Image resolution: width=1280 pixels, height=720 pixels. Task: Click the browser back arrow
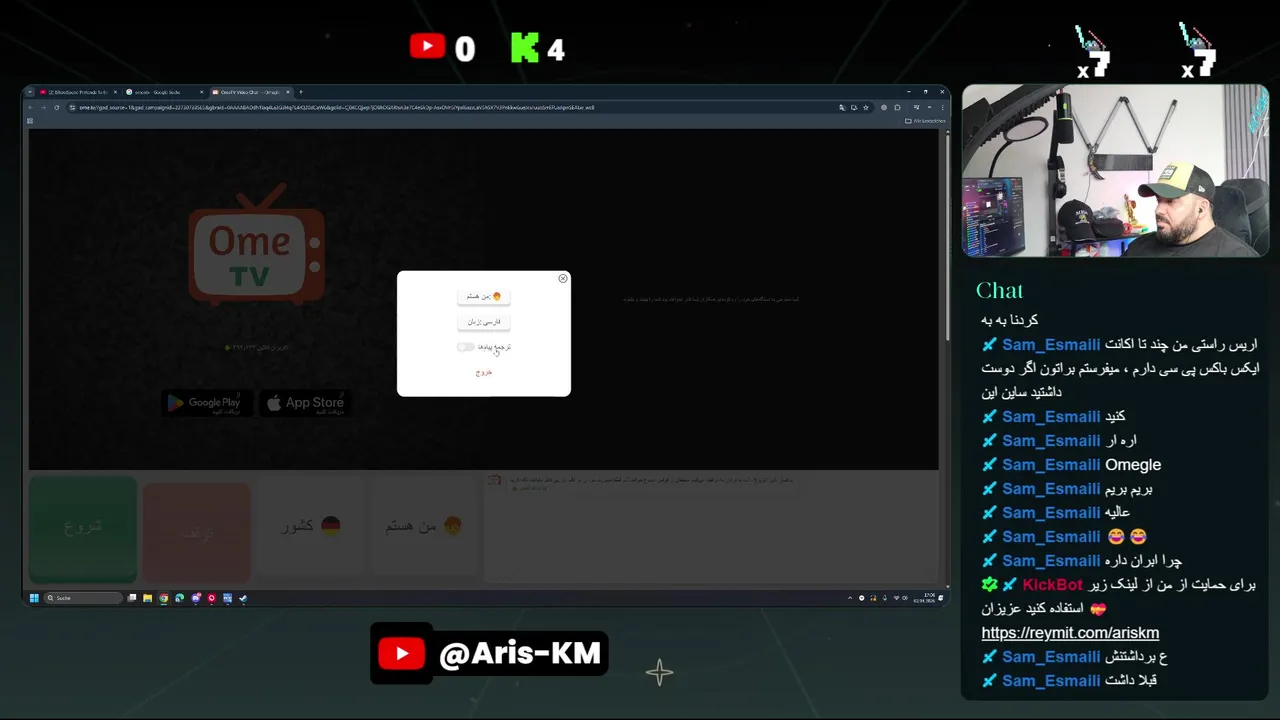(31, 107)
